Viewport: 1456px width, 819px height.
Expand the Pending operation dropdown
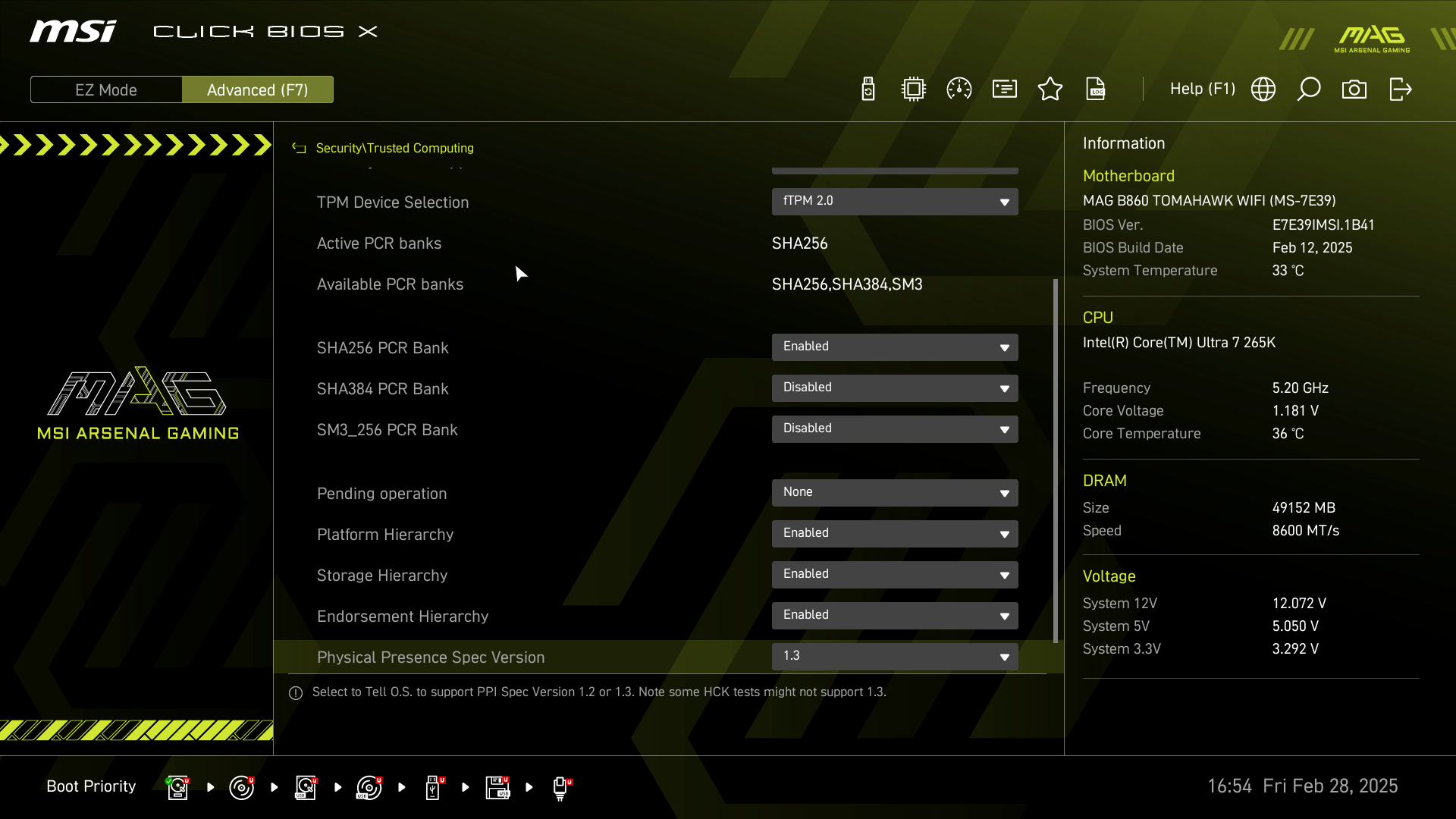tap(895, 493)
